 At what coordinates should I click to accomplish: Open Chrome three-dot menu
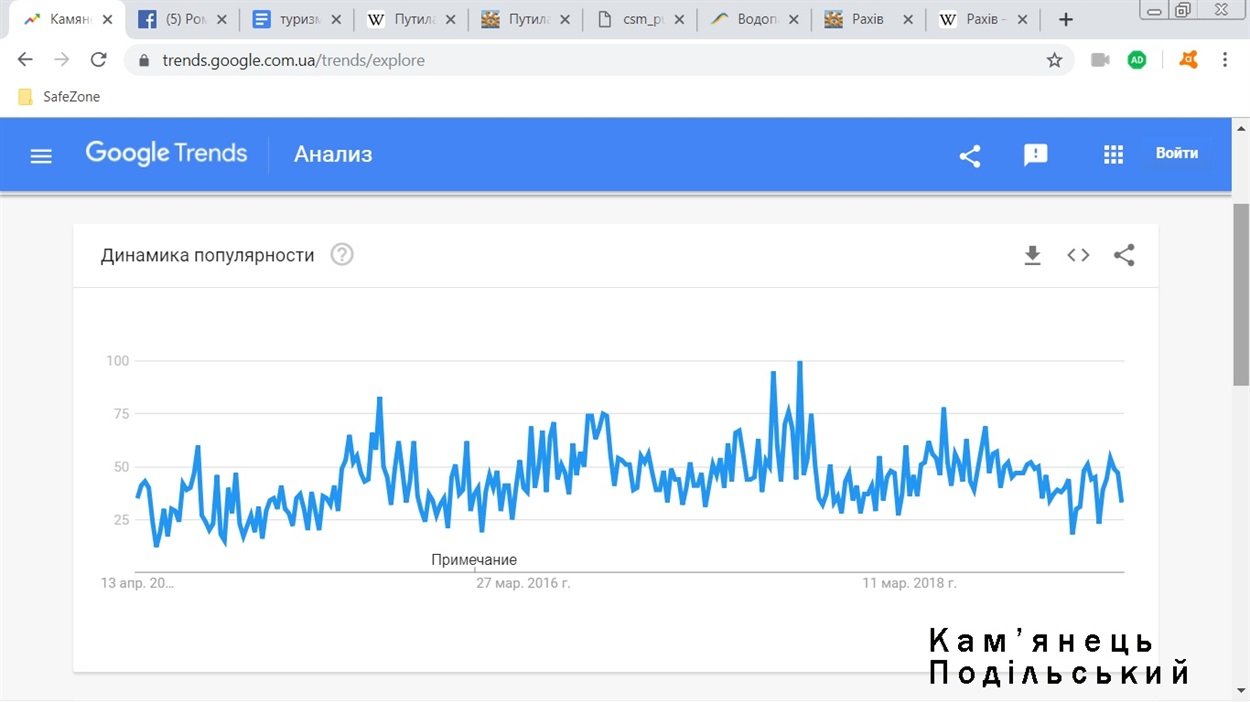[1225, 60]
